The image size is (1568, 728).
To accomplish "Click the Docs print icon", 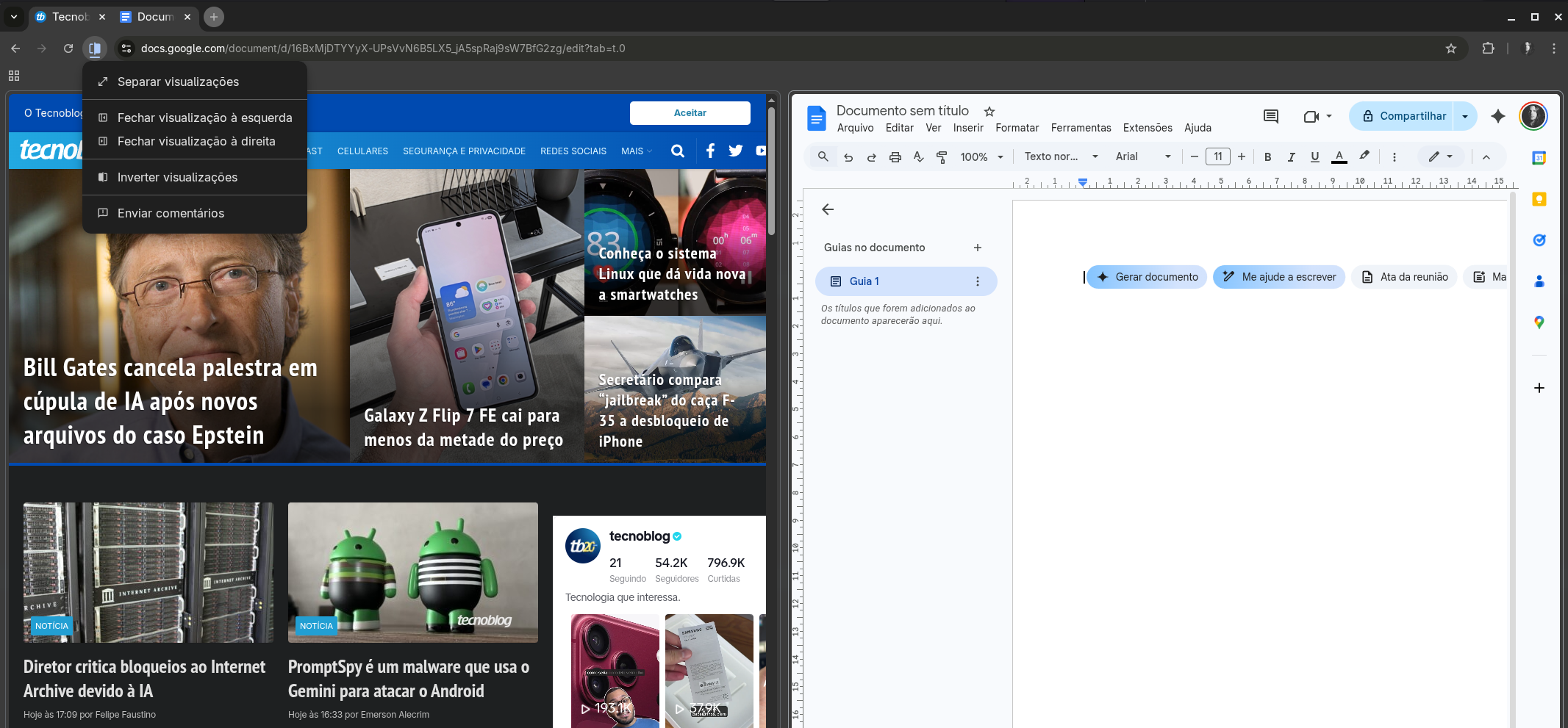I will 895,156.
